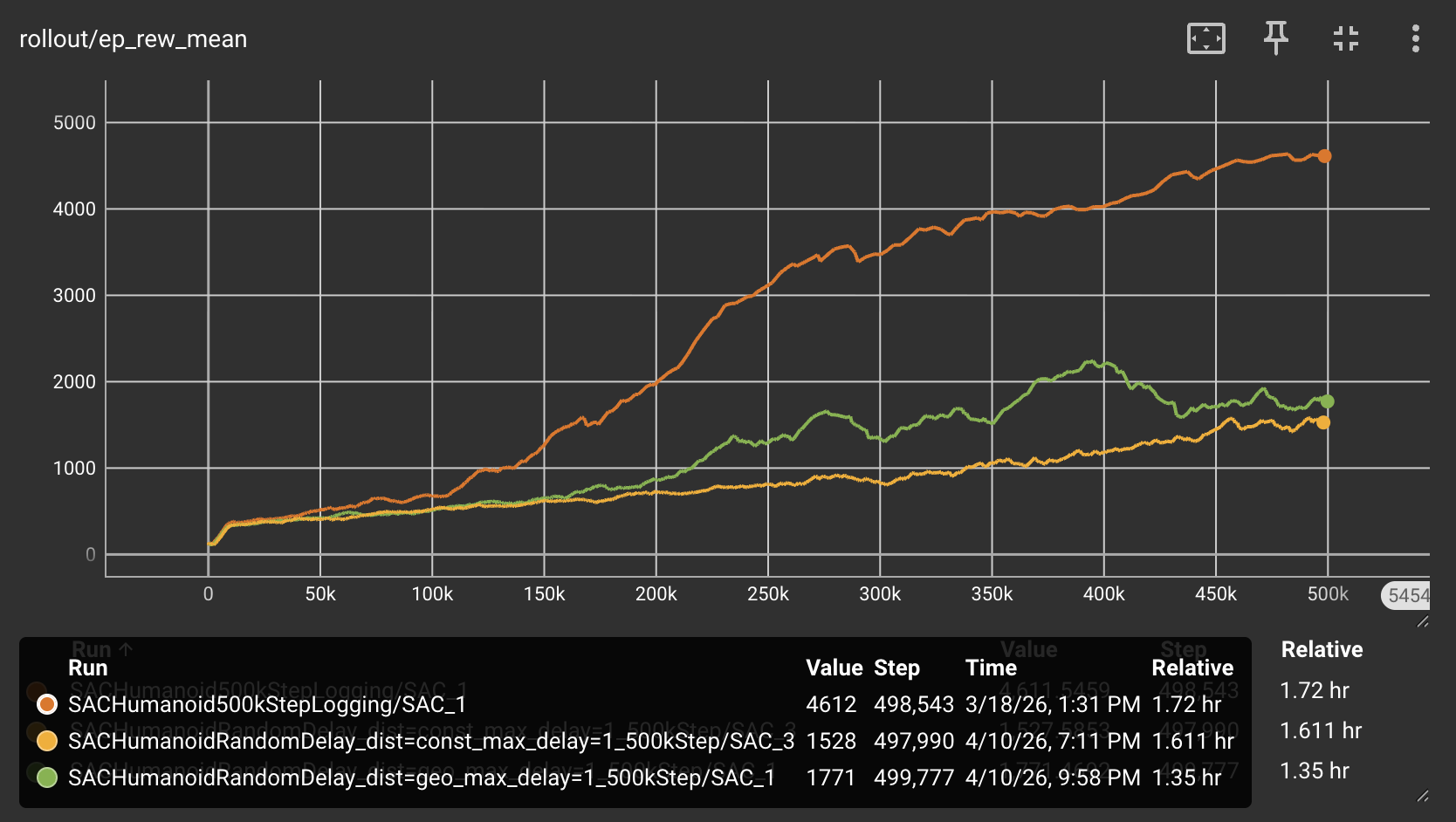Click time 3/18/26, 1:31 PM
This screenshot has width=1456, height=822.
[1053, 704]
